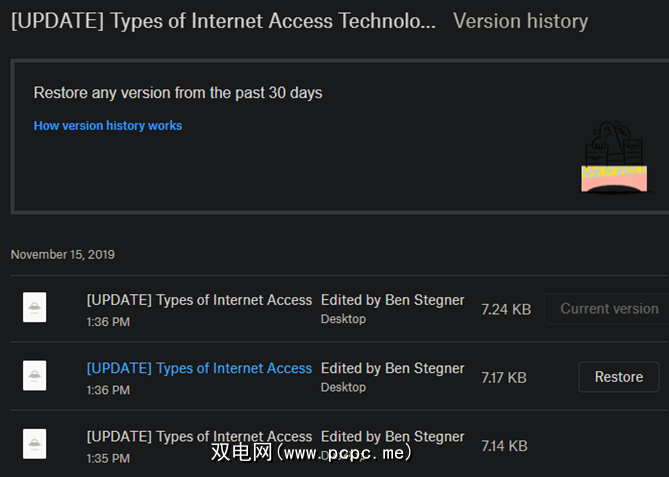This screenshot has width=669, height=477.
Task: Click the file name of the current version
Action: [x=199, y=300]
